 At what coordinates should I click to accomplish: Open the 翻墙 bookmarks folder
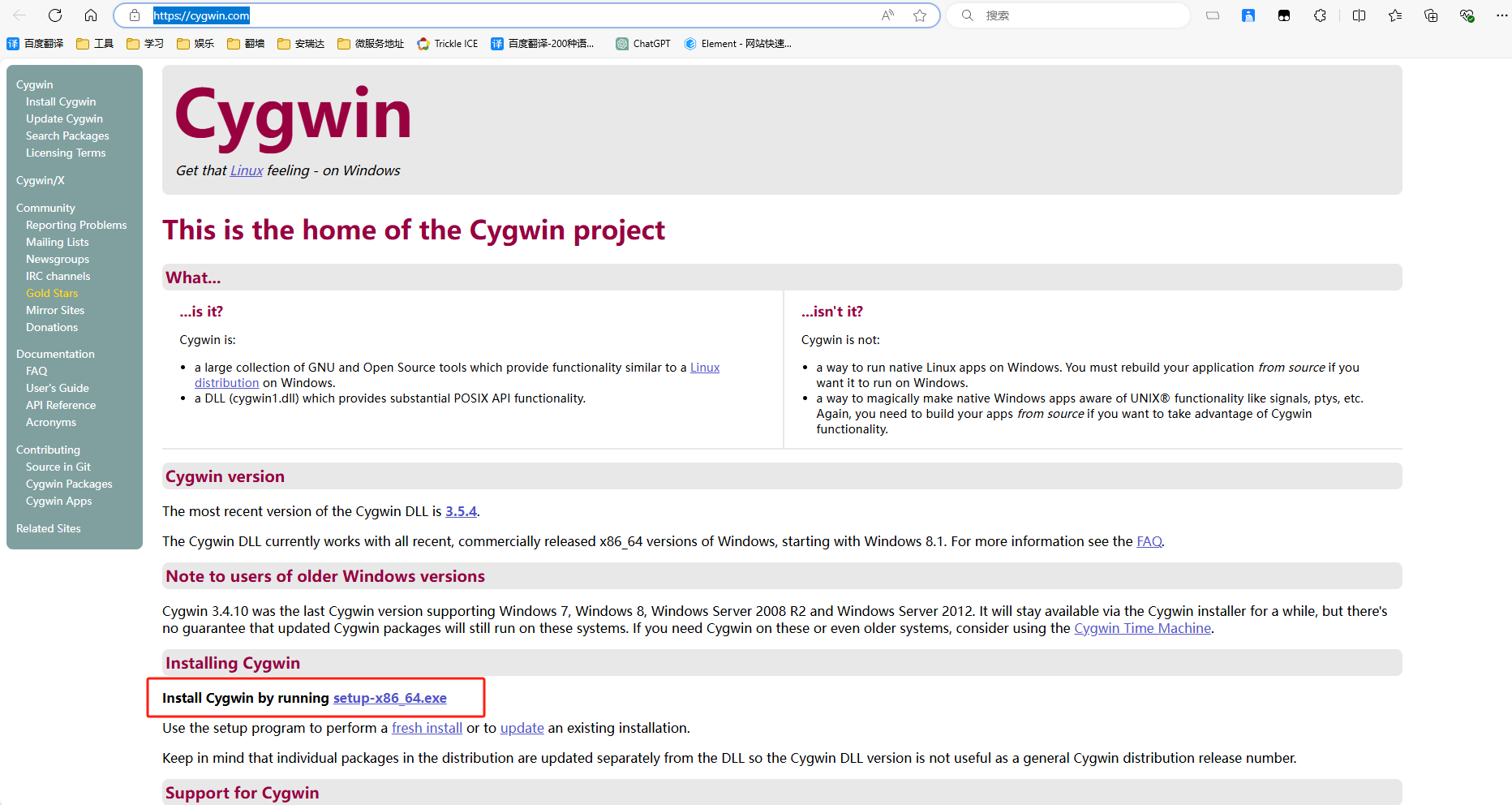[246, 44]
